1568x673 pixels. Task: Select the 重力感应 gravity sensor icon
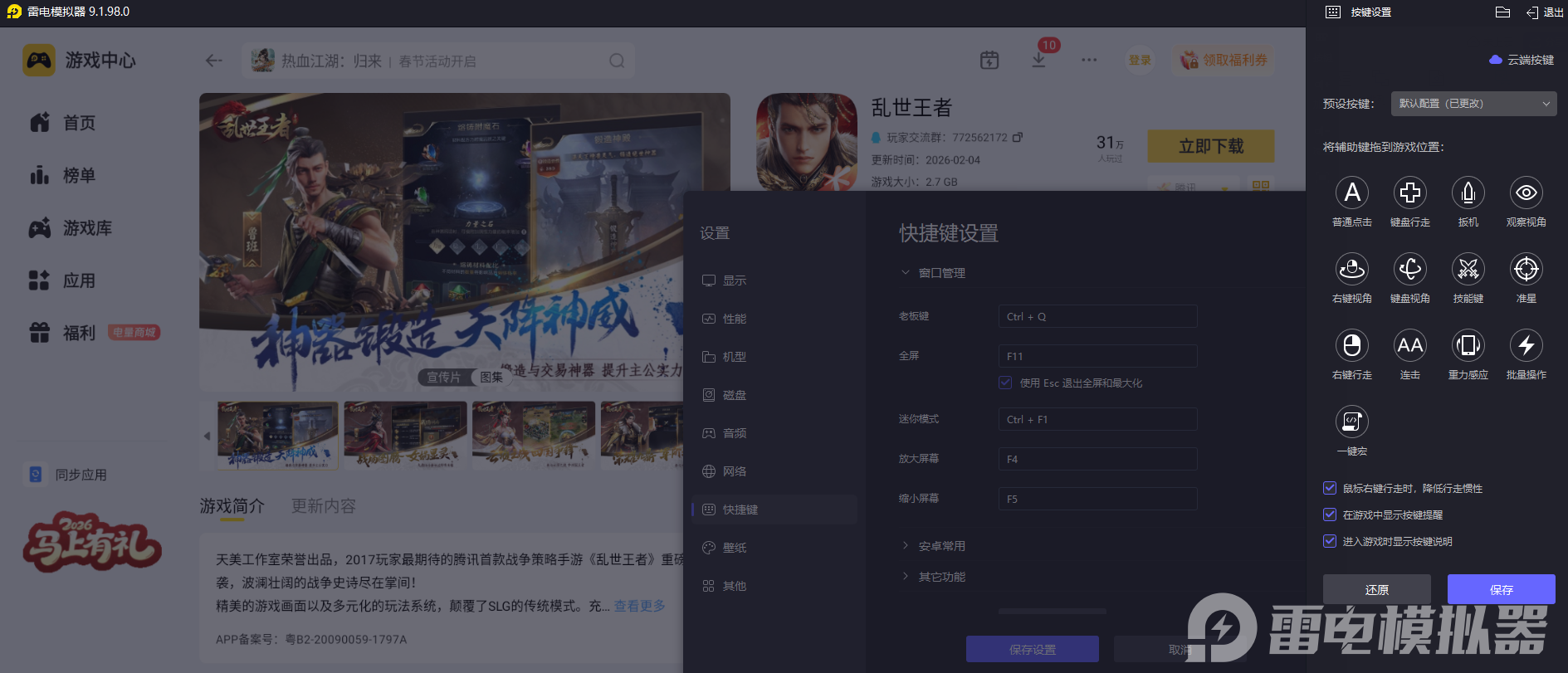[x=1468, y=345]
